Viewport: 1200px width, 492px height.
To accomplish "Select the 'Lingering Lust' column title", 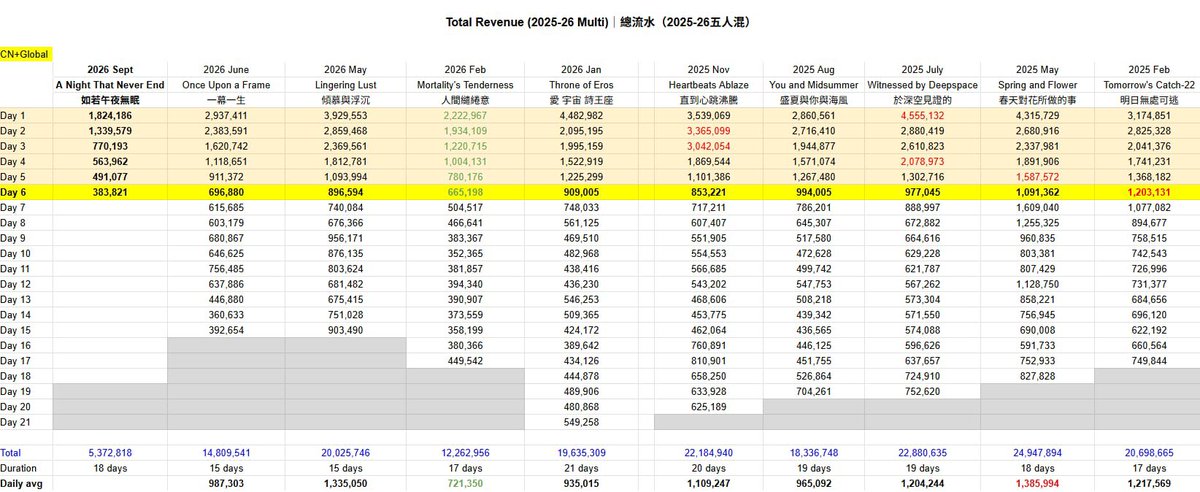I will [345, 85].
